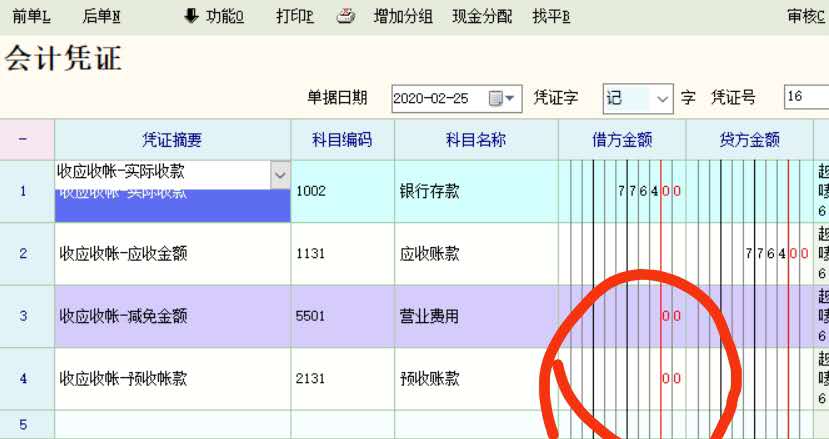Expand the 凭证摘要 dropdown arrow in row 1

(x=279, y=175)
